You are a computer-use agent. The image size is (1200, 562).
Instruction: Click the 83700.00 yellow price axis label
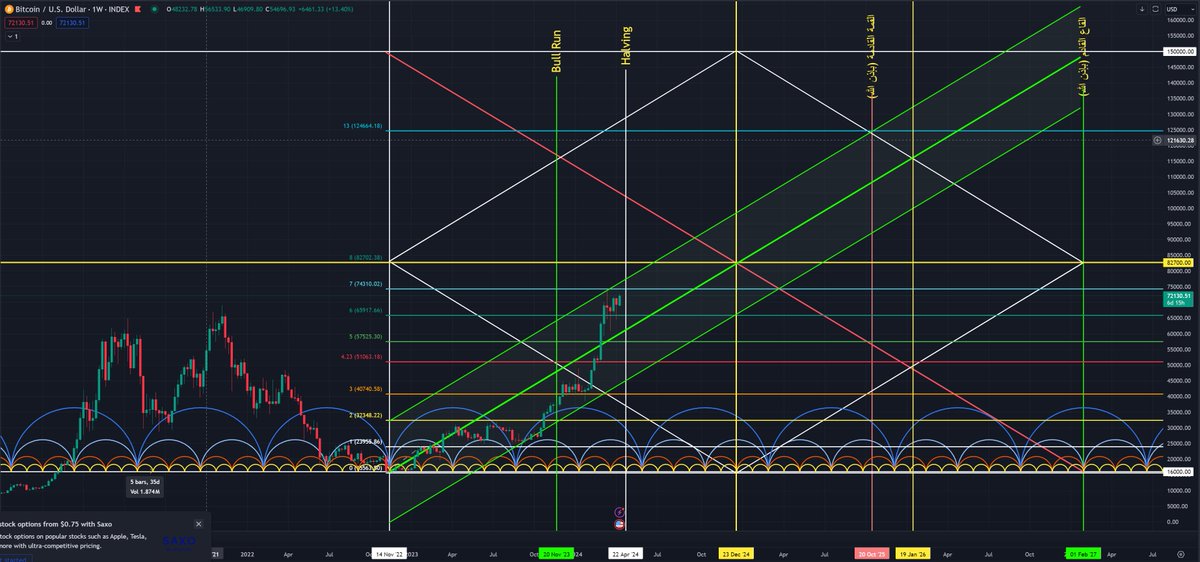pos(1178,263)
